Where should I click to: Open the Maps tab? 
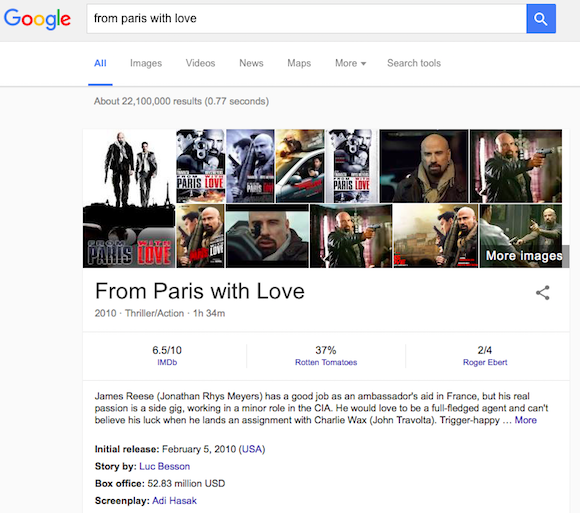click(x=299, y=63)
